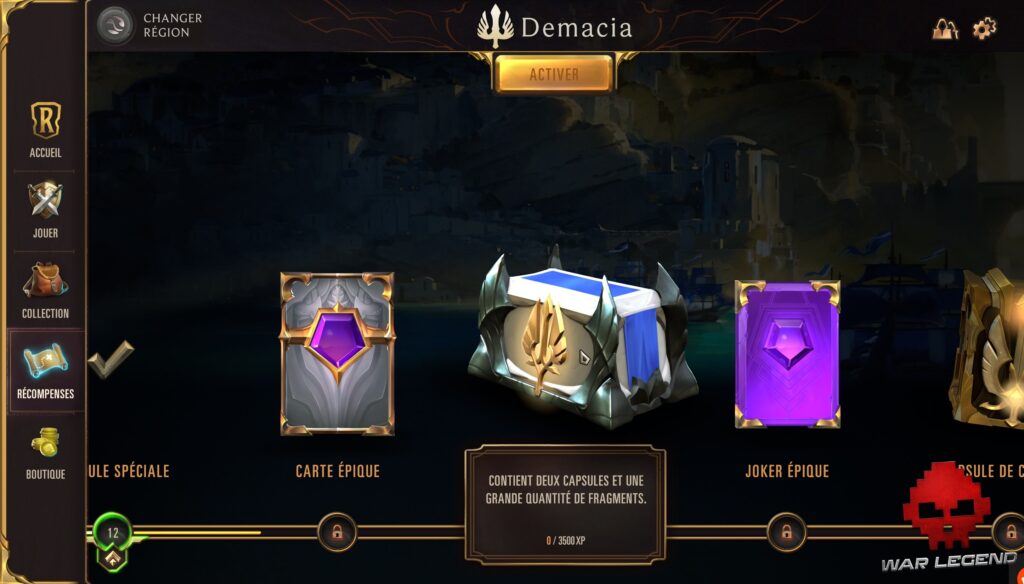Go to Boutique coins icon
This screenshot has height=584, width=1024.
tap(45, 443)
